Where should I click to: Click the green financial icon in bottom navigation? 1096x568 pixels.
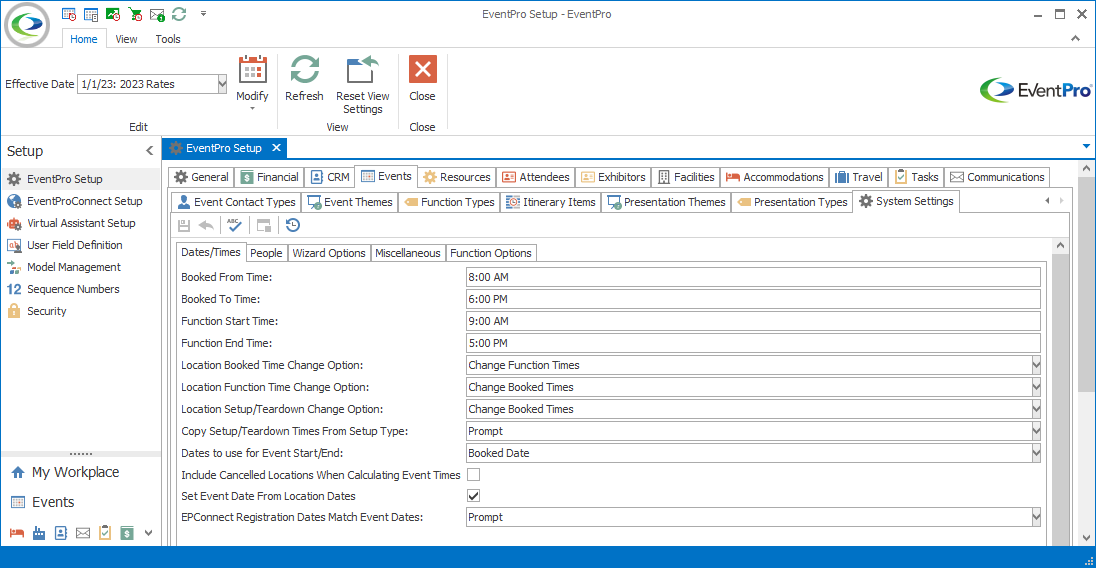[x=127, y=533]
